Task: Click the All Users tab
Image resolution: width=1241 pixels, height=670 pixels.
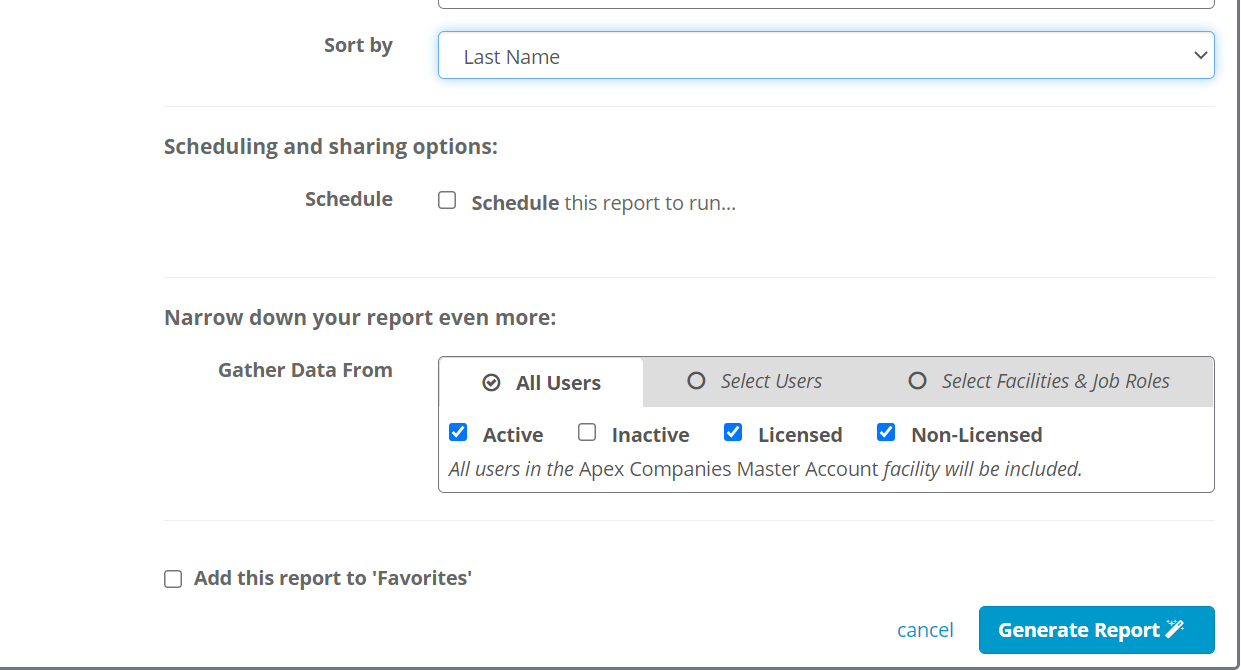Action: (x=541, y=382)
